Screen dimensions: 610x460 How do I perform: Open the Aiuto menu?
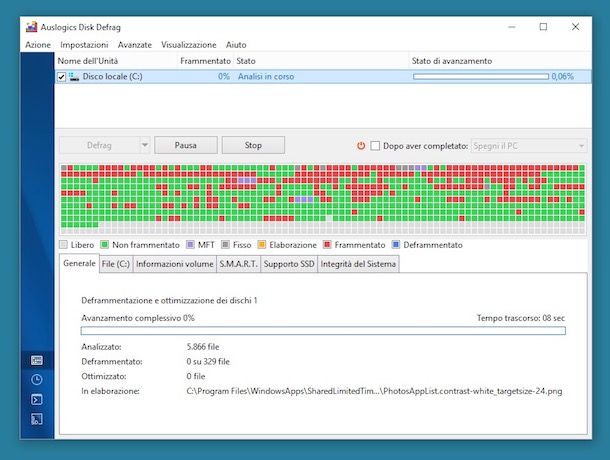(x=236, y=45)
